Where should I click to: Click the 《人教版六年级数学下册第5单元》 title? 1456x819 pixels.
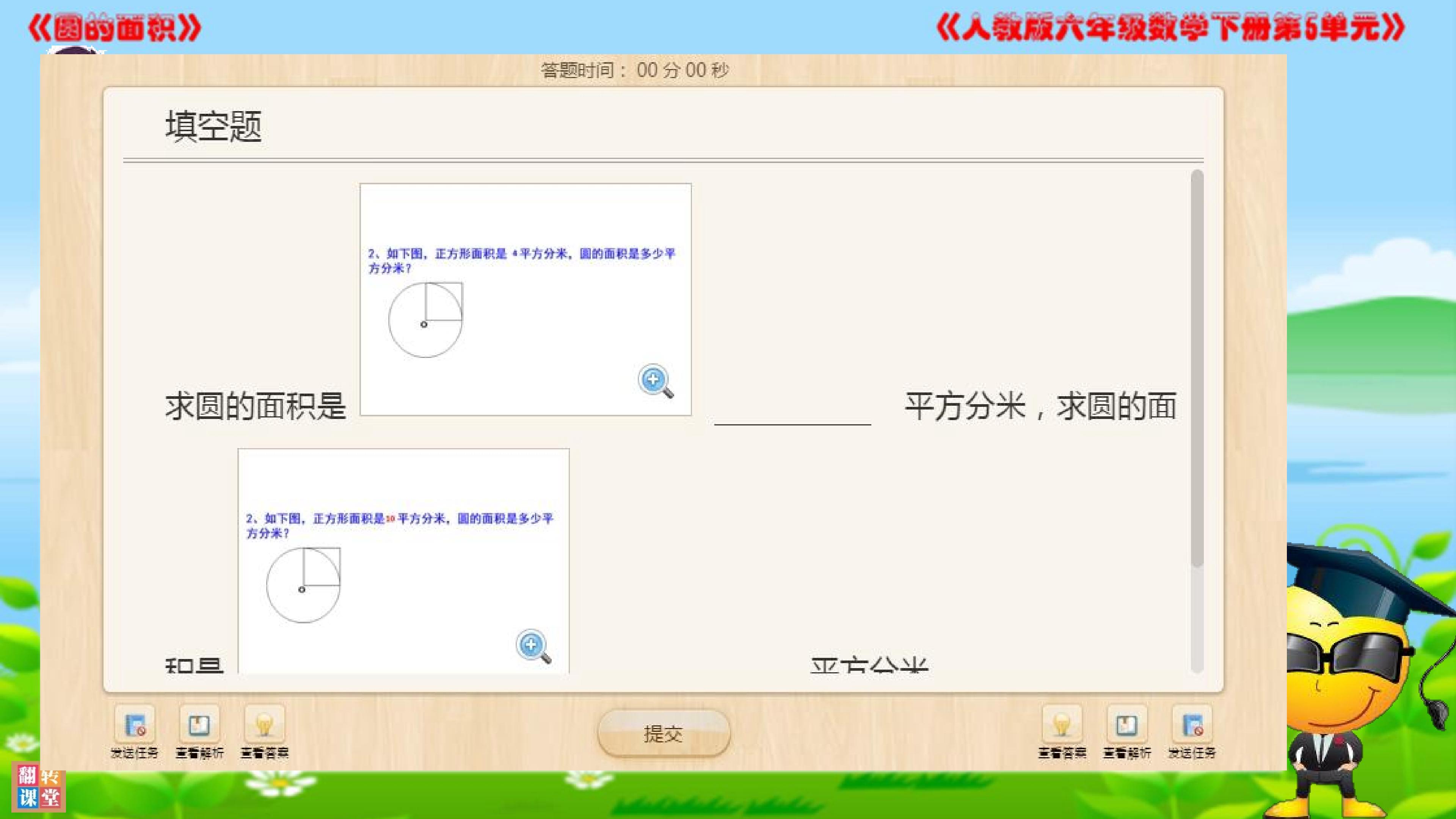pyautogui.click(x=1170, y=27)
